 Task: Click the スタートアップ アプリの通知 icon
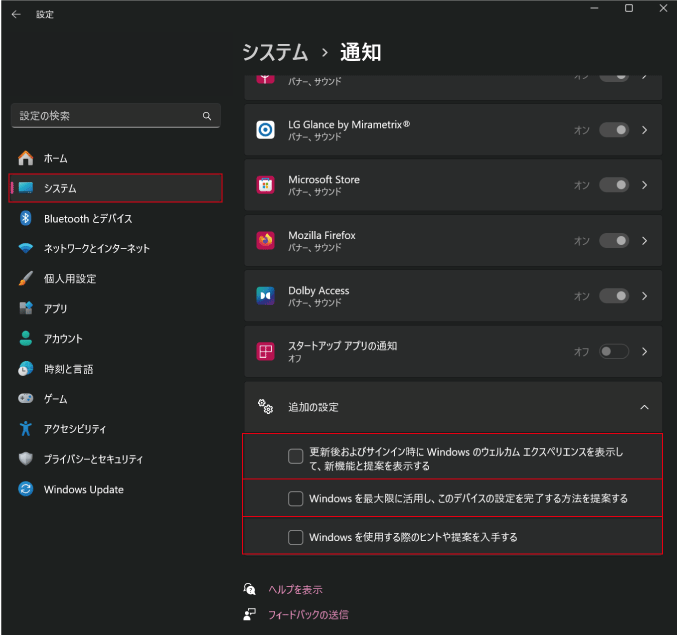[x=265, y=351]
